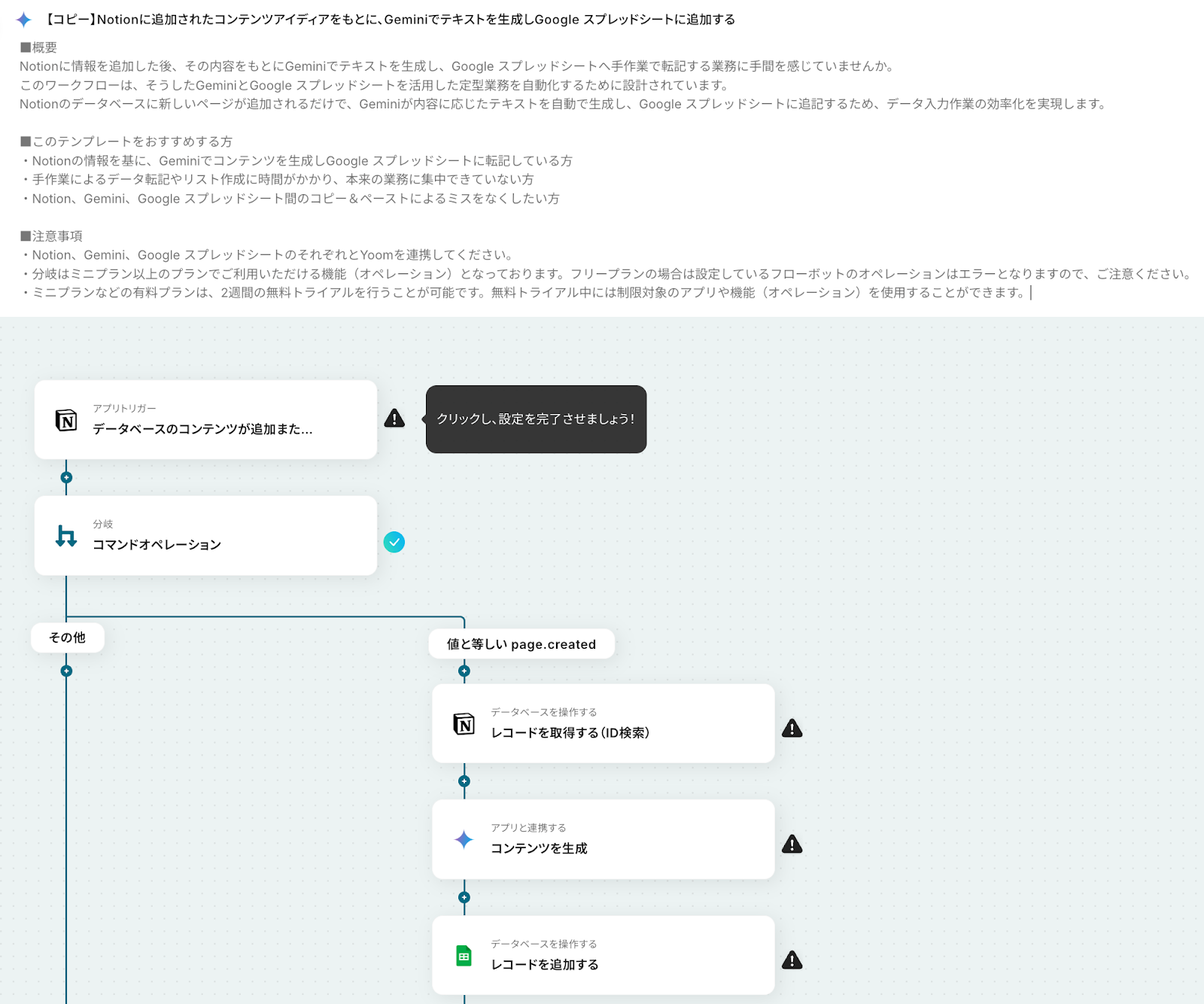Viewport: 1204px width, 1004px height.
Task: Click the Google Sheets icon on the レコードを追加する card
Action: click(x=464, y=956)
